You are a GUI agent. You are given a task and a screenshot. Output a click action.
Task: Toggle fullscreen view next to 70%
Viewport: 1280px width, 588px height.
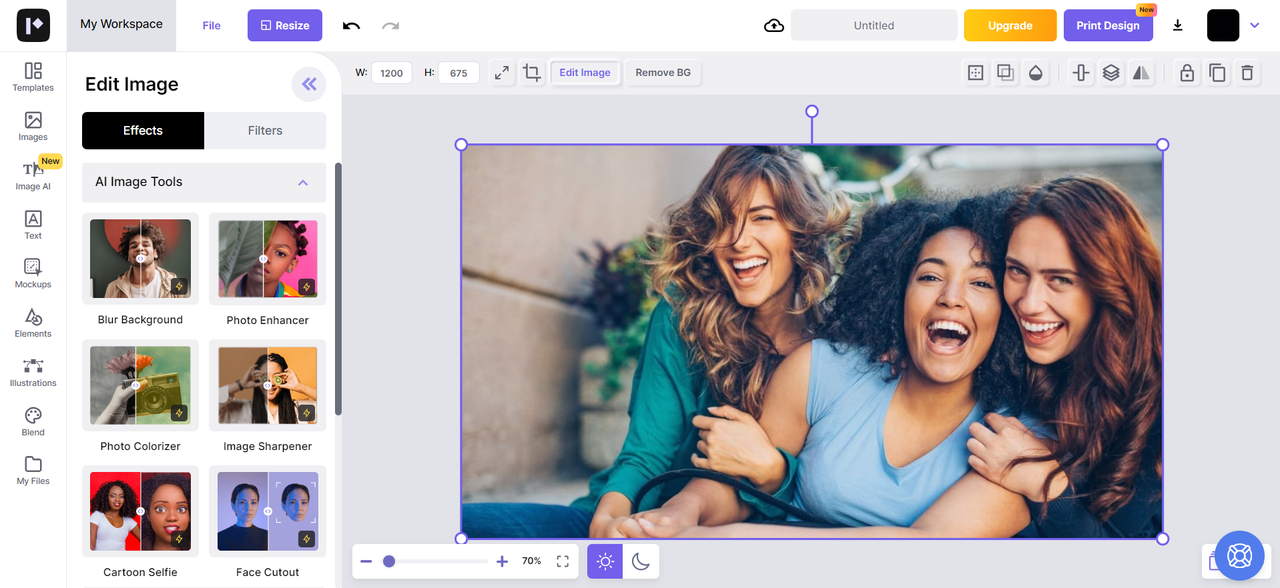(563, 562)
